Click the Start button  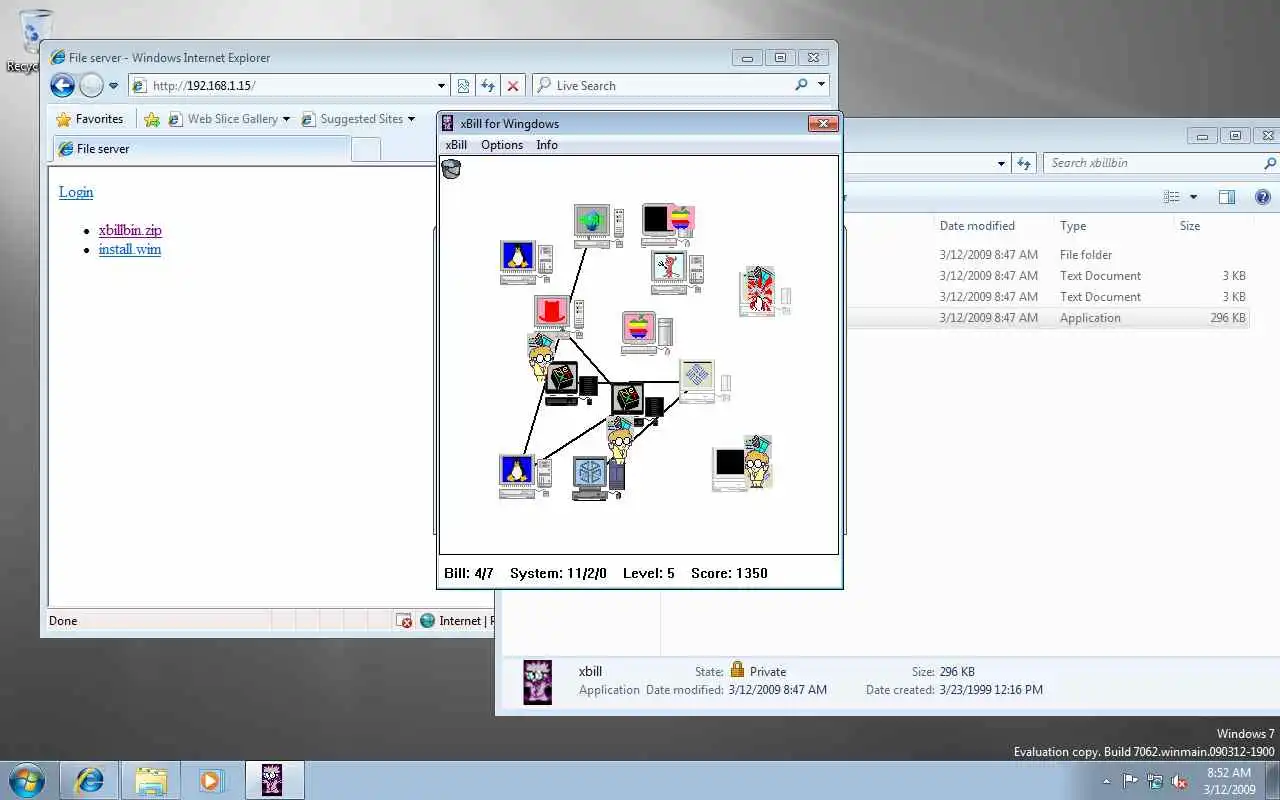coord(26,780)
